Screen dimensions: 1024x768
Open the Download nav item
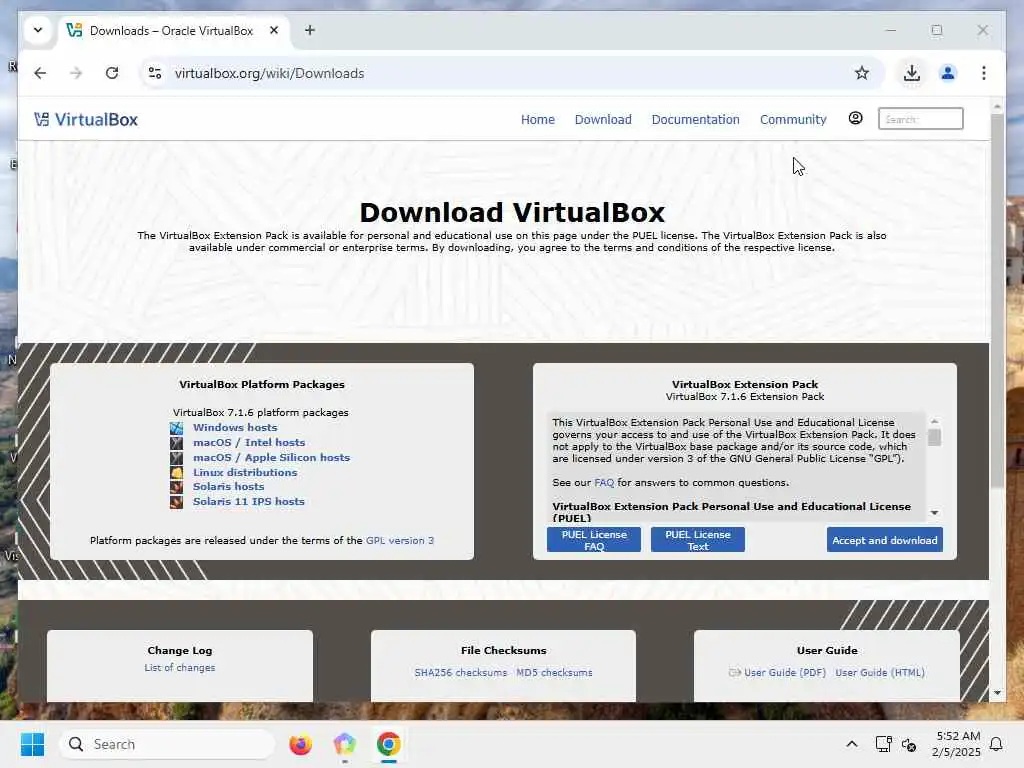603,120
